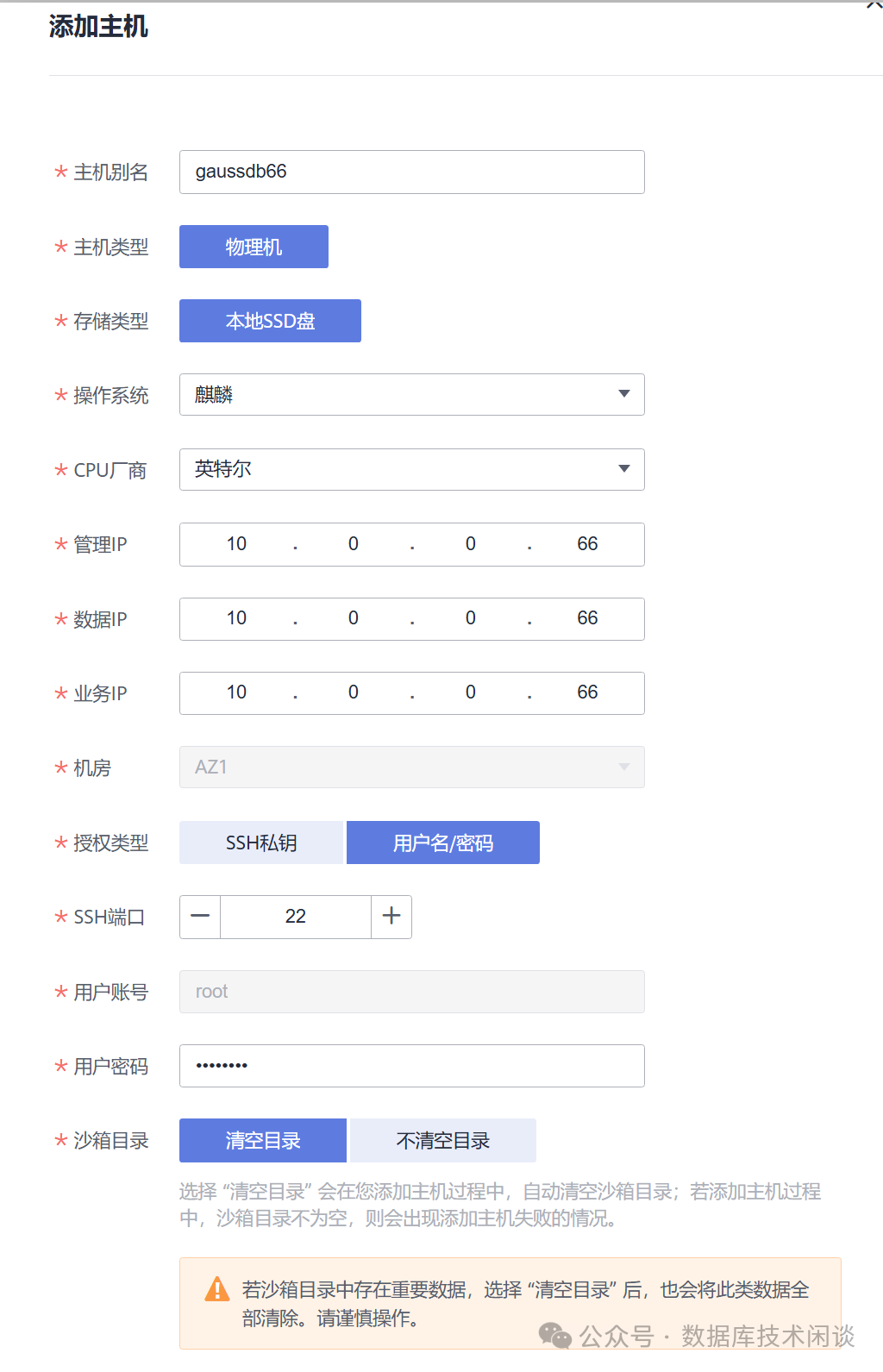Open the 操作系统 dropdown arrow
This screenshot has width=883, height=1372.
(624, 394)
